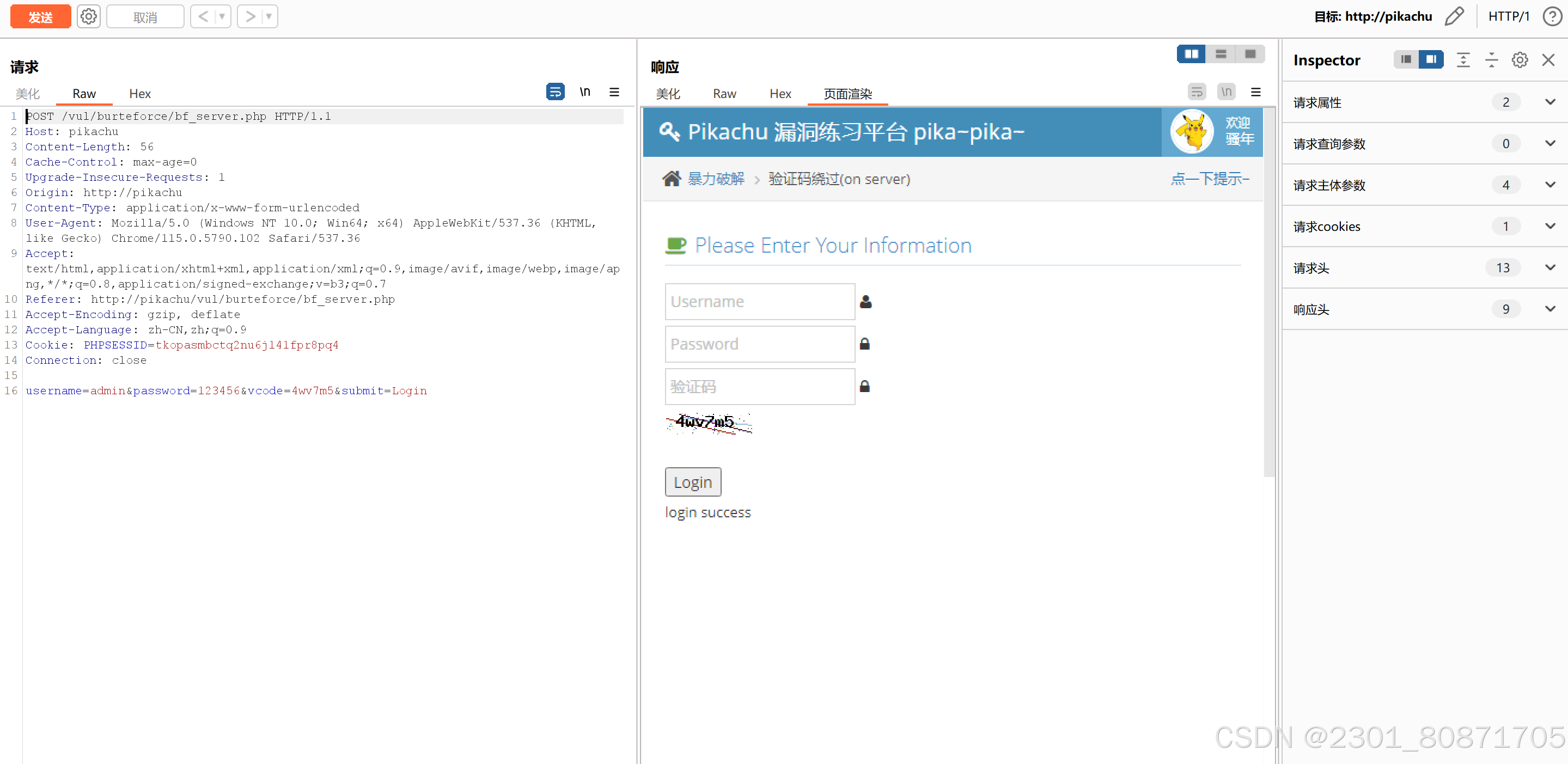The height and width of the screenshot is (764, 1568).
Task: Click the orange 发送 send button
Action: pyautogui.click(x=40, y=16)
